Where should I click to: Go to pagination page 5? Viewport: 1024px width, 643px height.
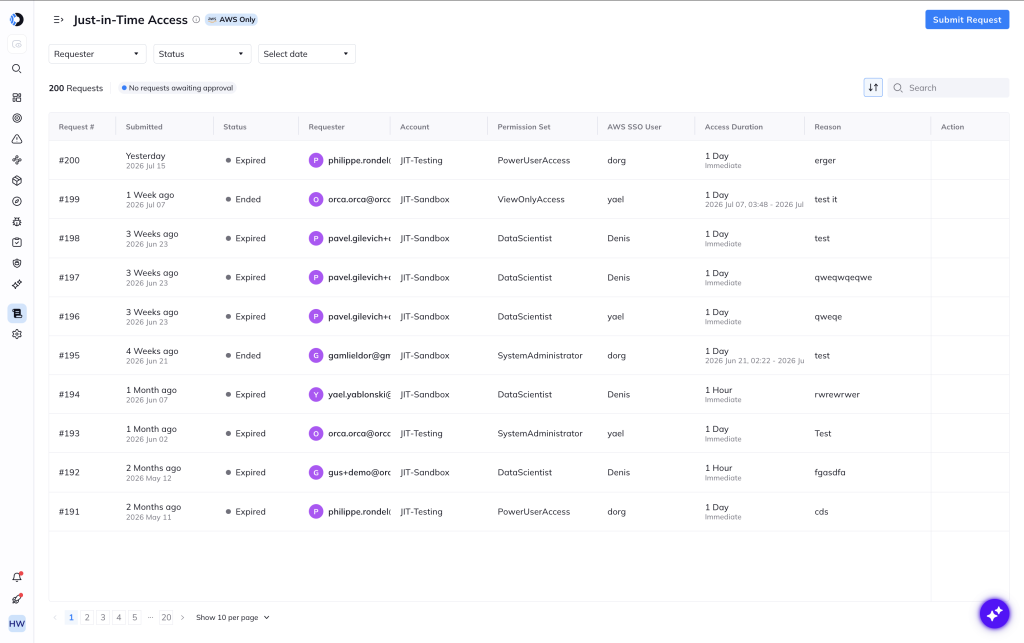135,618
